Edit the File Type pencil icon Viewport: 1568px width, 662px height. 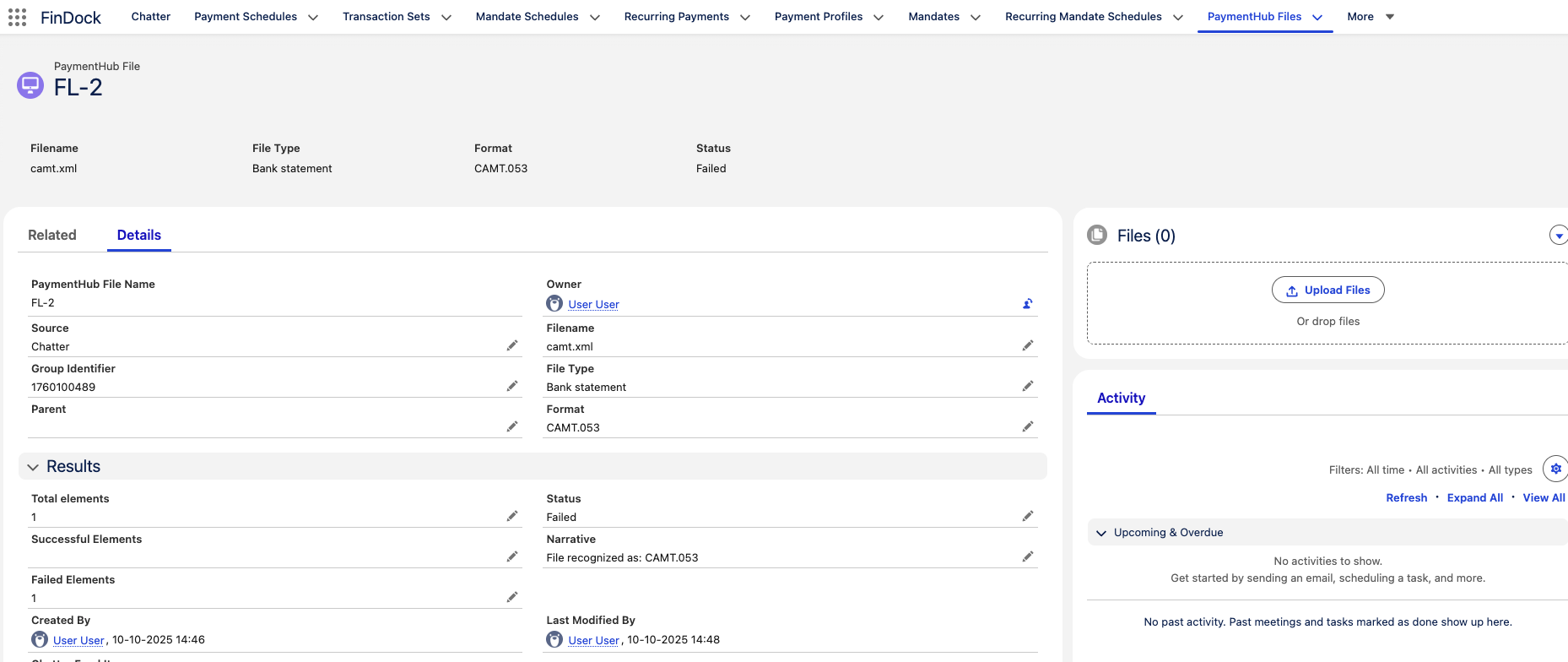point(1027,386)
